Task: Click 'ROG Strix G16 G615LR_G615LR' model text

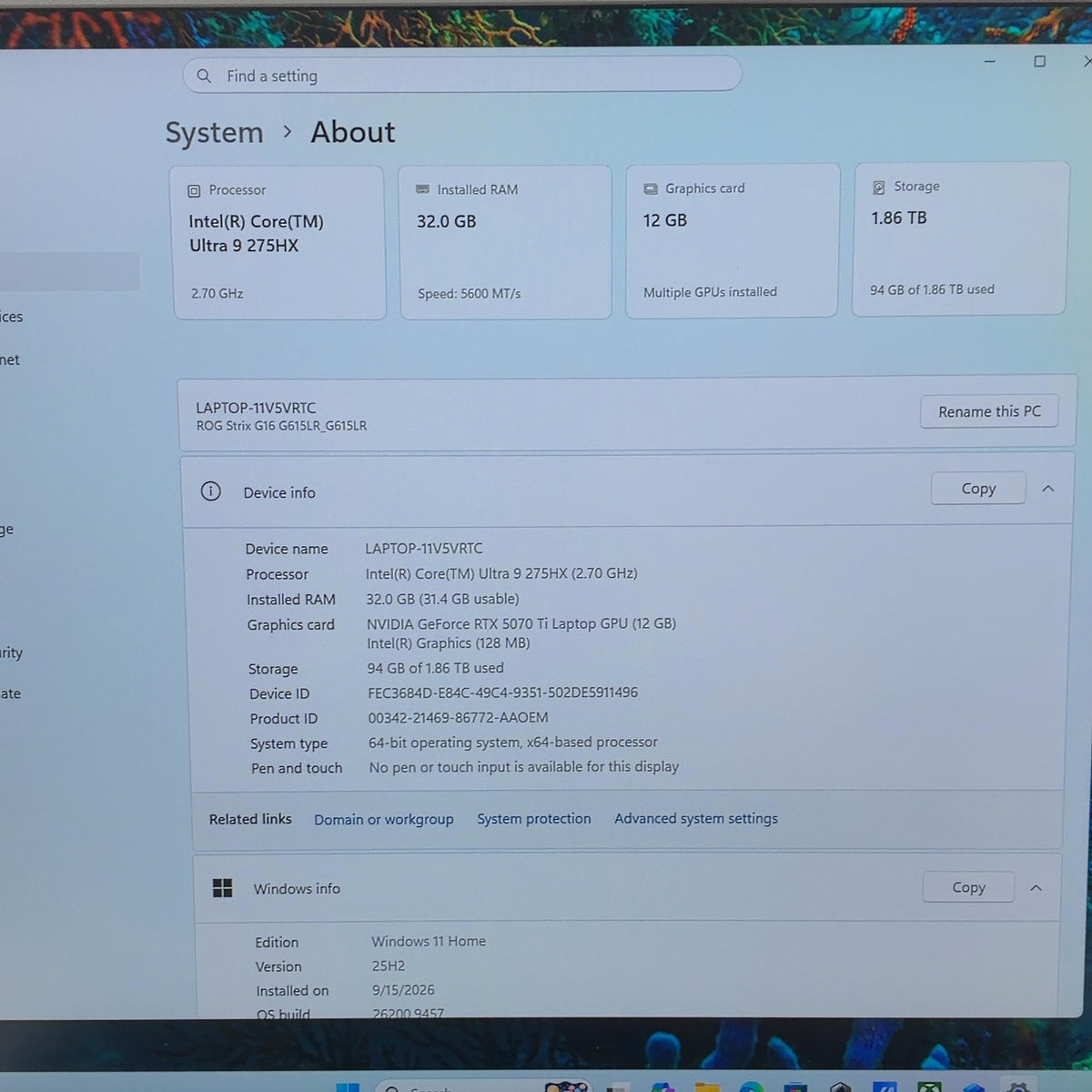Action: tap(281, 425)
